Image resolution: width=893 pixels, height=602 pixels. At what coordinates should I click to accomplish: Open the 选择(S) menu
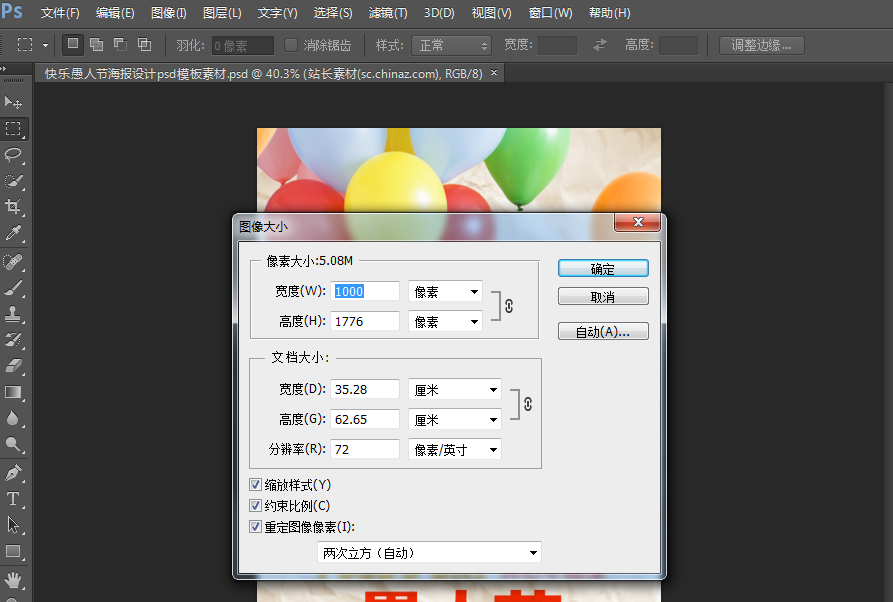333,13
